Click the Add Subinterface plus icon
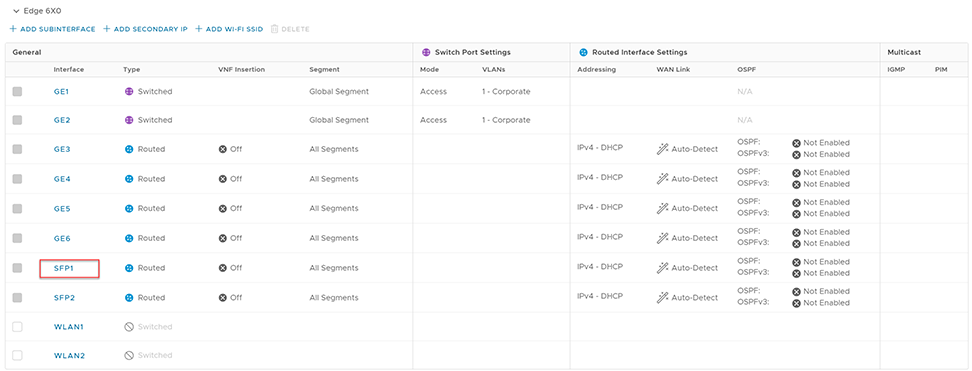This screenshot has height=371, width=972. (x=13, y=29)
